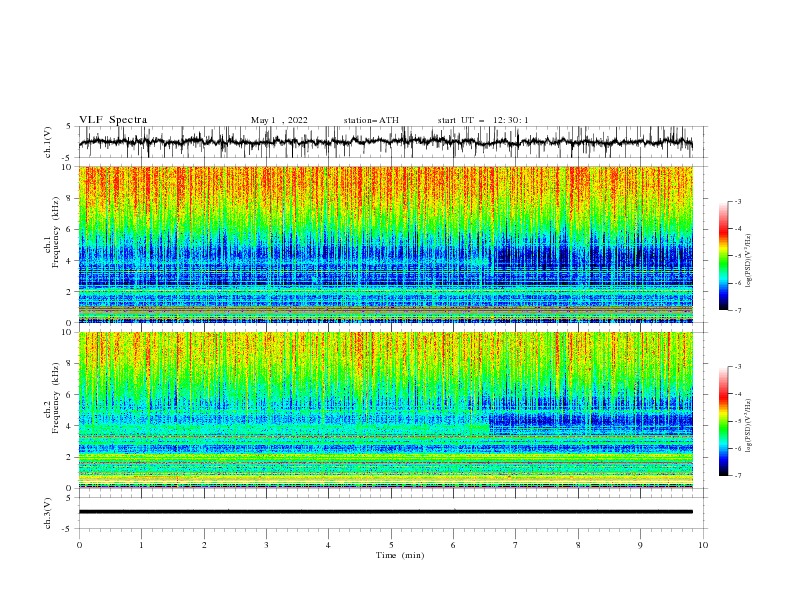Image resolution: width=792 pixels, height=612 pixels.
Task: Click the ch.1 'Frequency (kHz)' axis label
Action: pyautogui.click(x=56, y=233)
